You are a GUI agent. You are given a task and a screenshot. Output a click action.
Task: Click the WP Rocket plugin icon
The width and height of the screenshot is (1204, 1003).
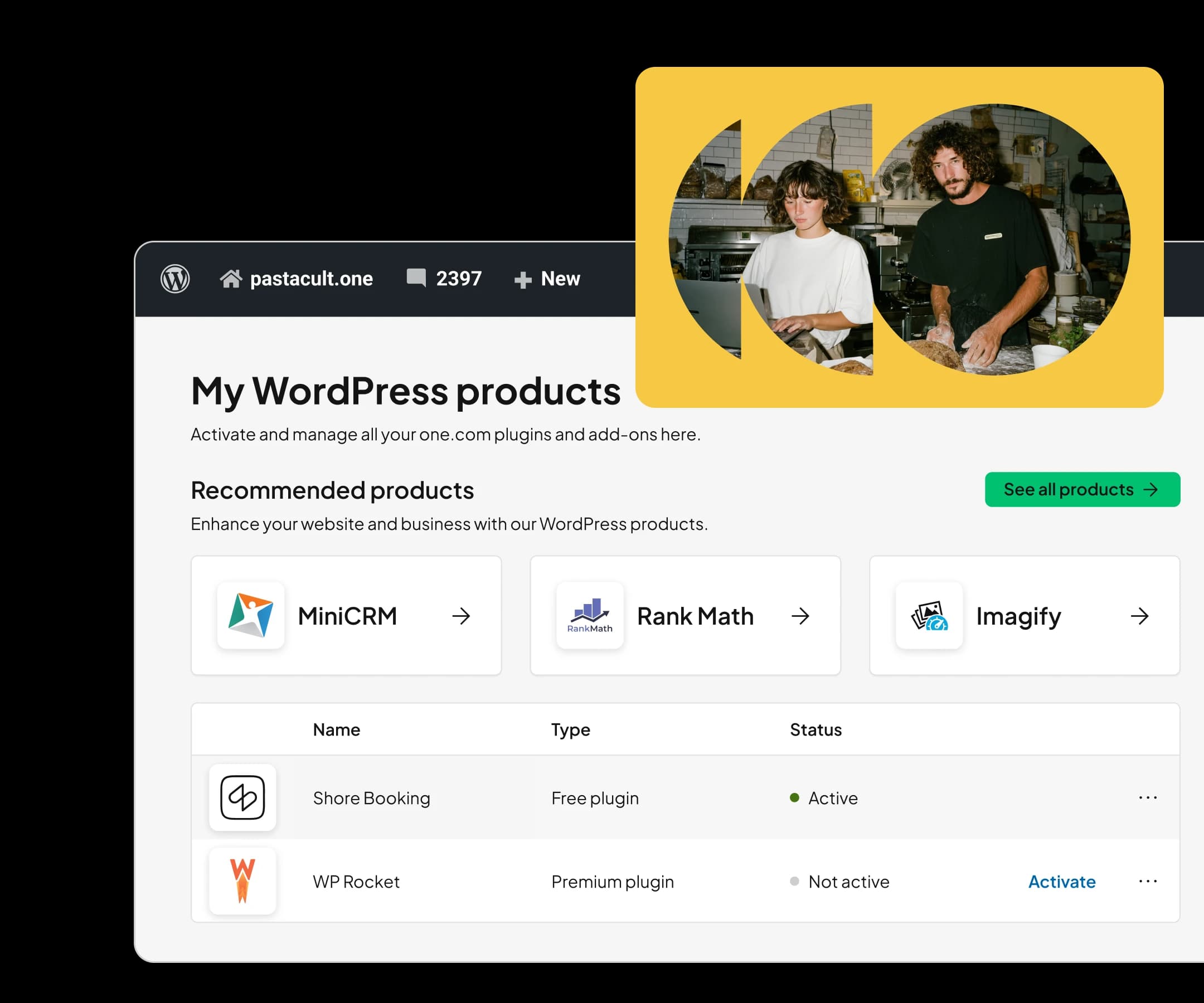click(x=242, y=882)
